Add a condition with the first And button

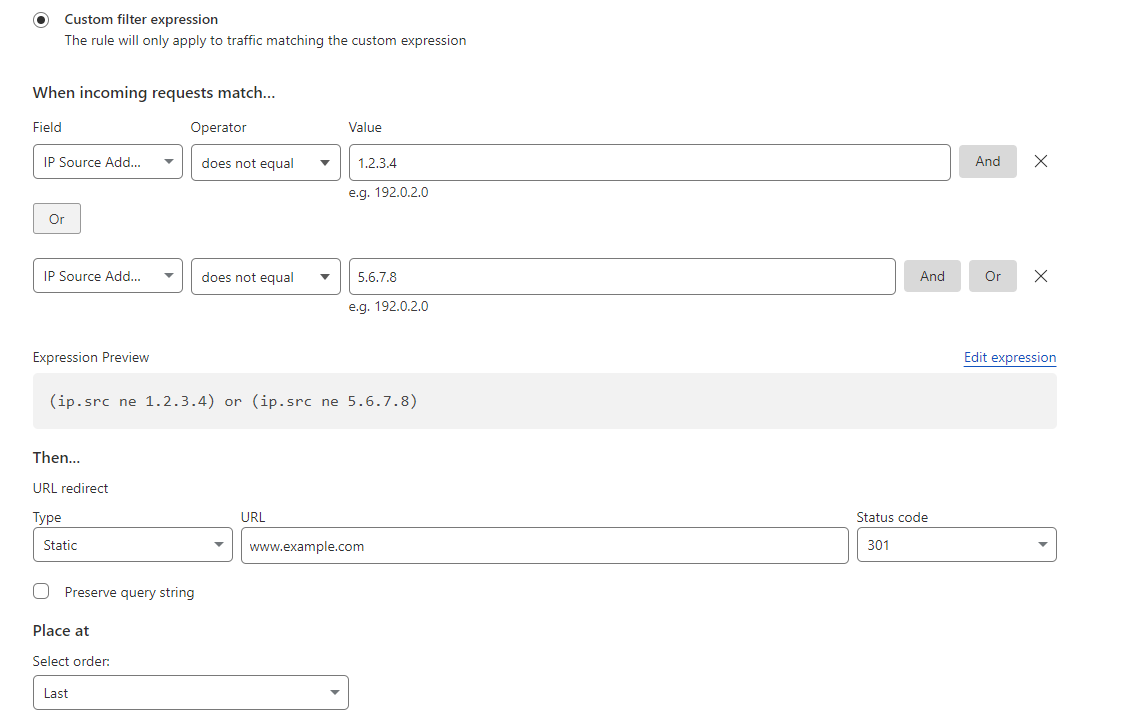[987, 161]
